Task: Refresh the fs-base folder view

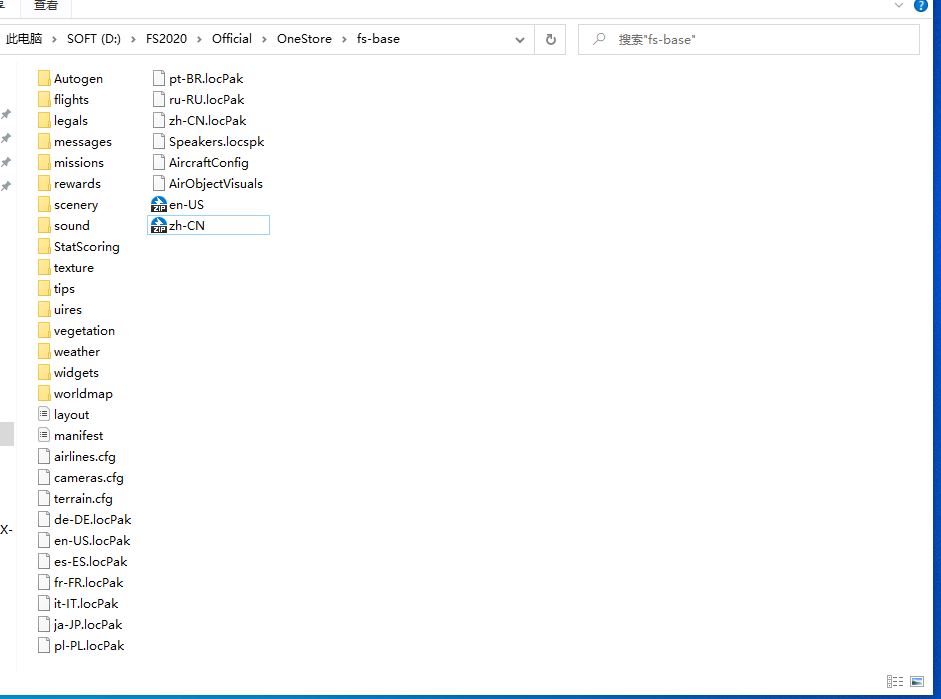Action: tap(550, 40)
